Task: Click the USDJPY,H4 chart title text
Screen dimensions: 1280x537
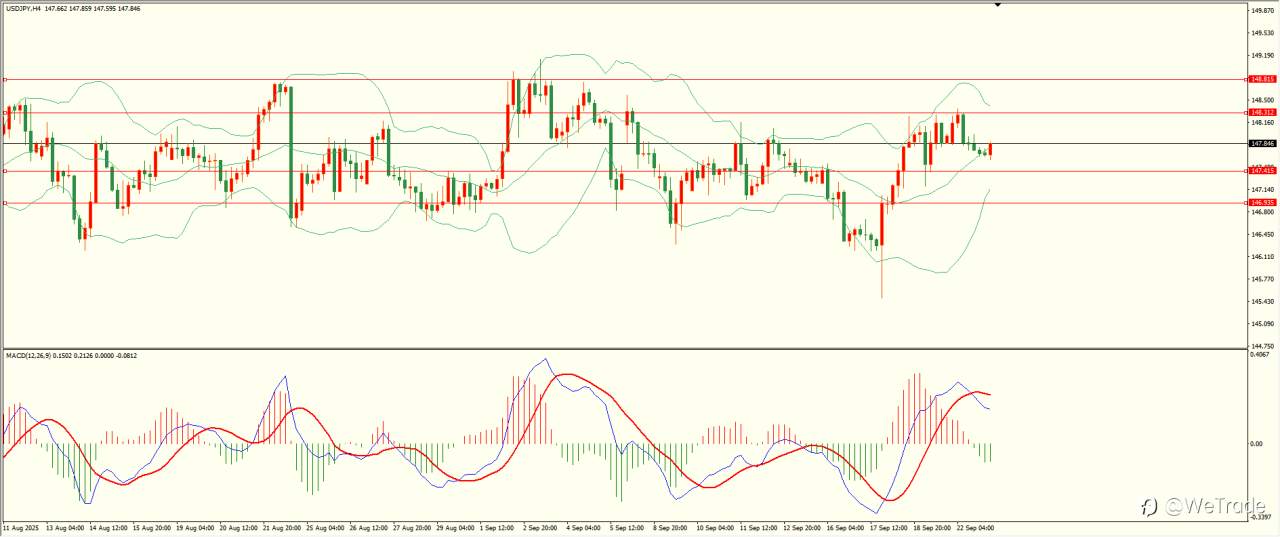Action: 22,8
